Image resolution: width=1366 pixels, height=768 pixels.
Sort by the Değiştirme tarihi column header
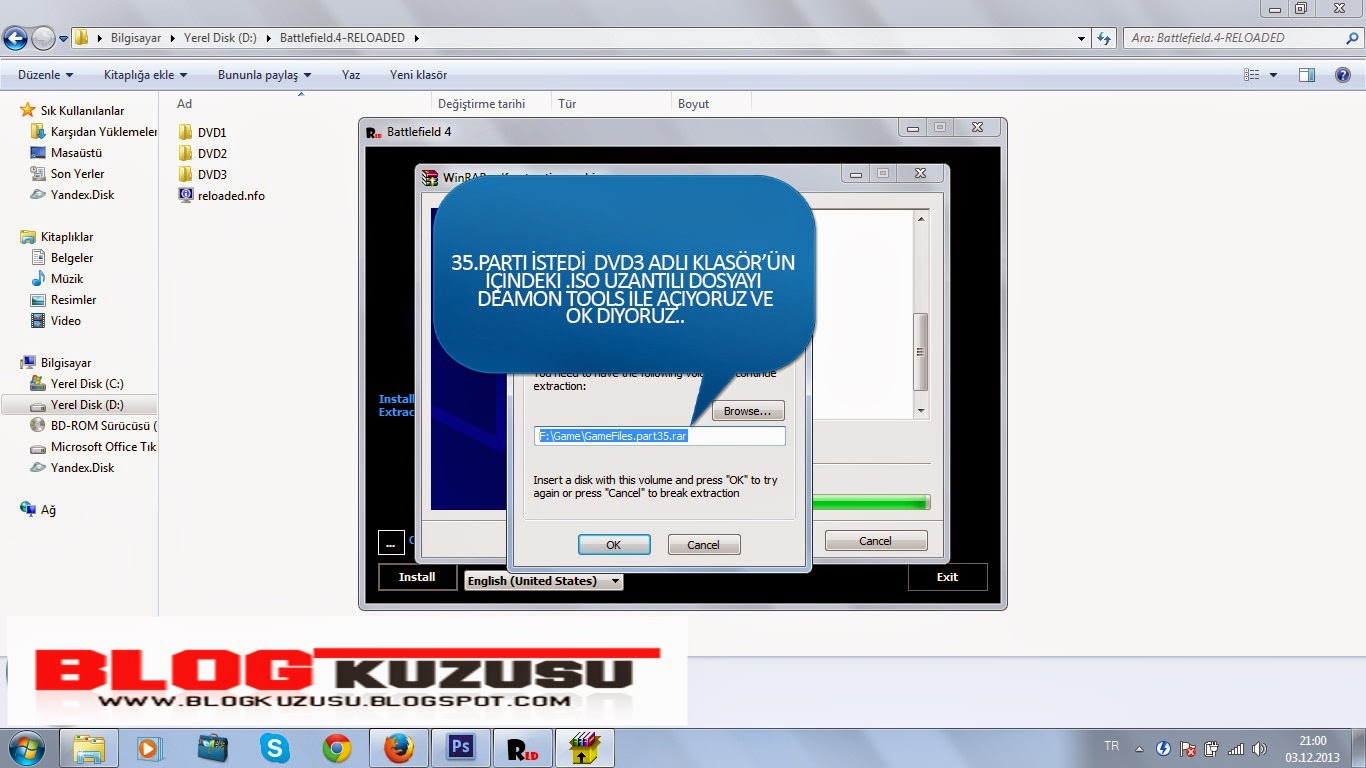click(481, 103)
